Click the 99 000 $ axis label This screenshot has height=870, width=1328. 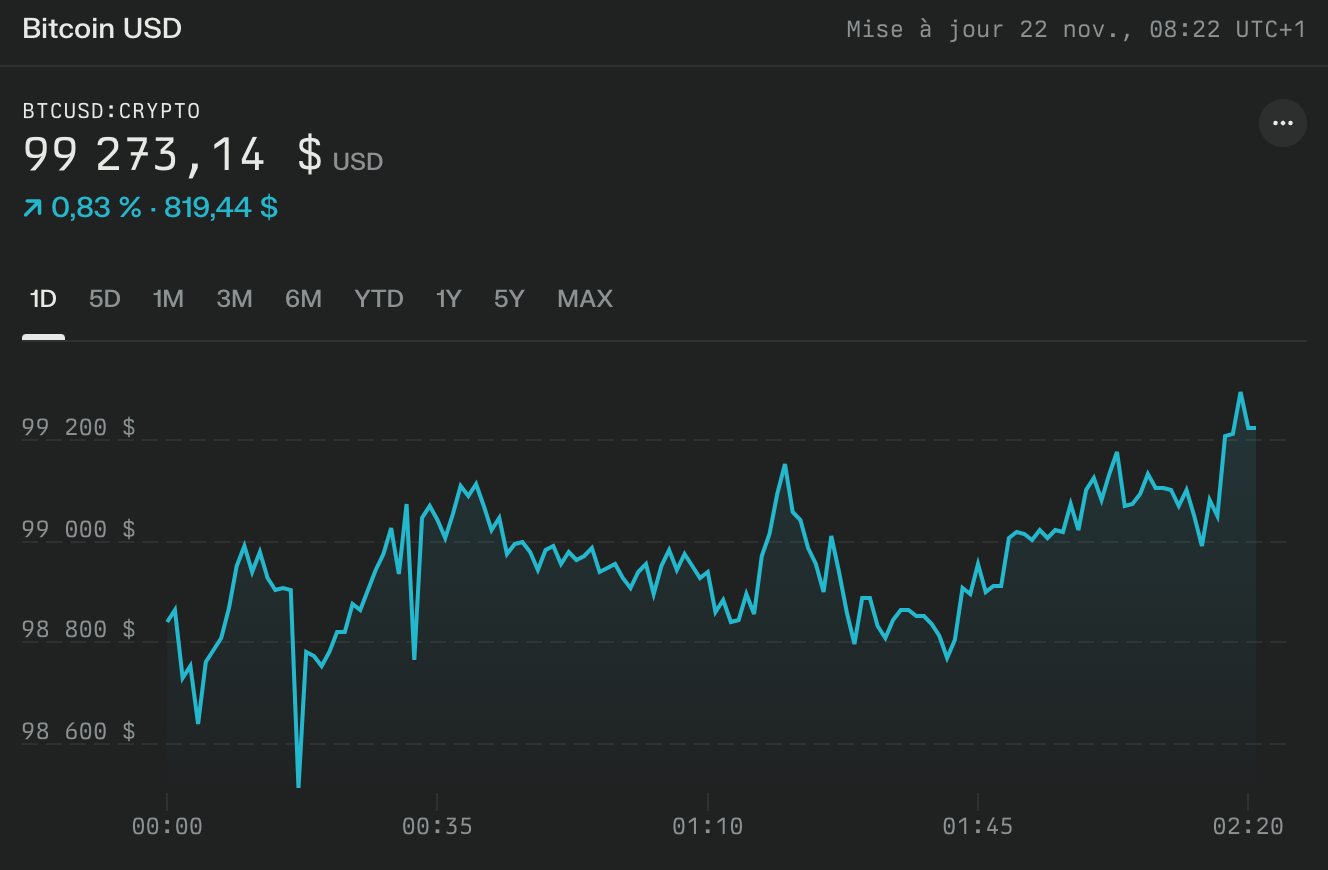(78, 529)
